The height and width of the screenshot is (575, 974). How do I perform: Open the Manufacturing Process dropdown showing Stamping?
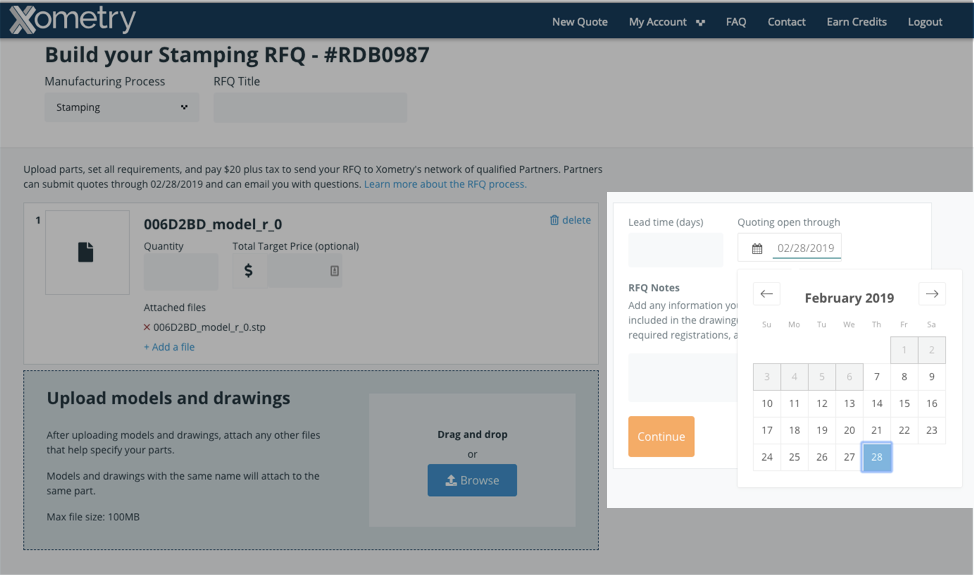(x=122, y=107)
